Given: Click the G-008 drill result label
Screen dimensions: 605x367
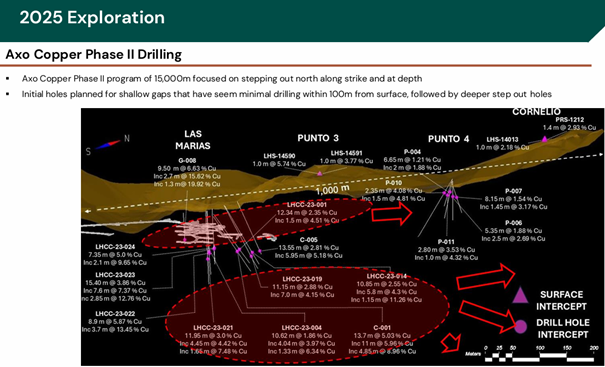Looking at the screenshot, I should 188,173.
